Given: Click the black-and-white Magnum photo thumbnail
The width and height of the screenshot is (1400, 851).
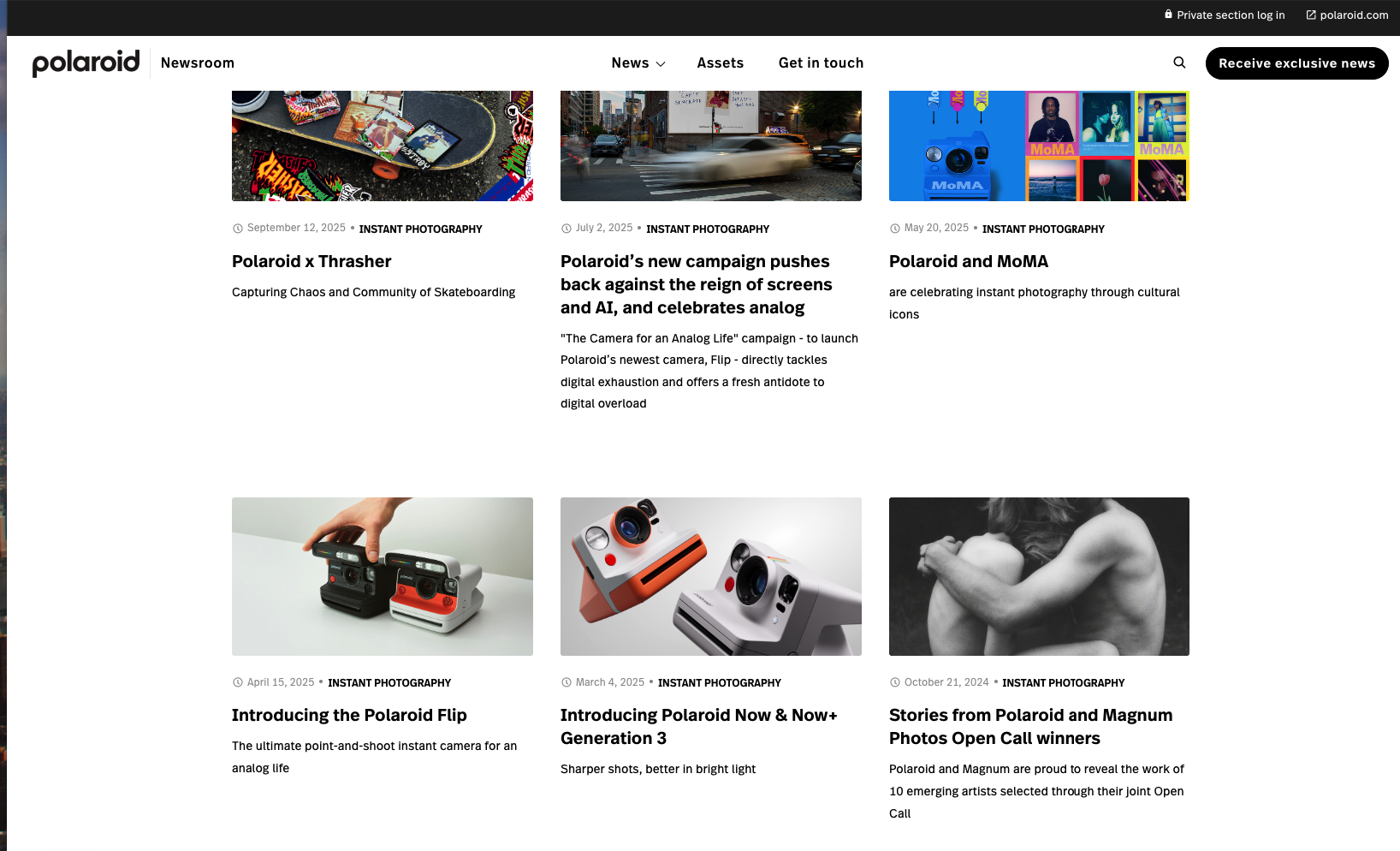Looking at the screenshot, I should [x=1039, y=576].
